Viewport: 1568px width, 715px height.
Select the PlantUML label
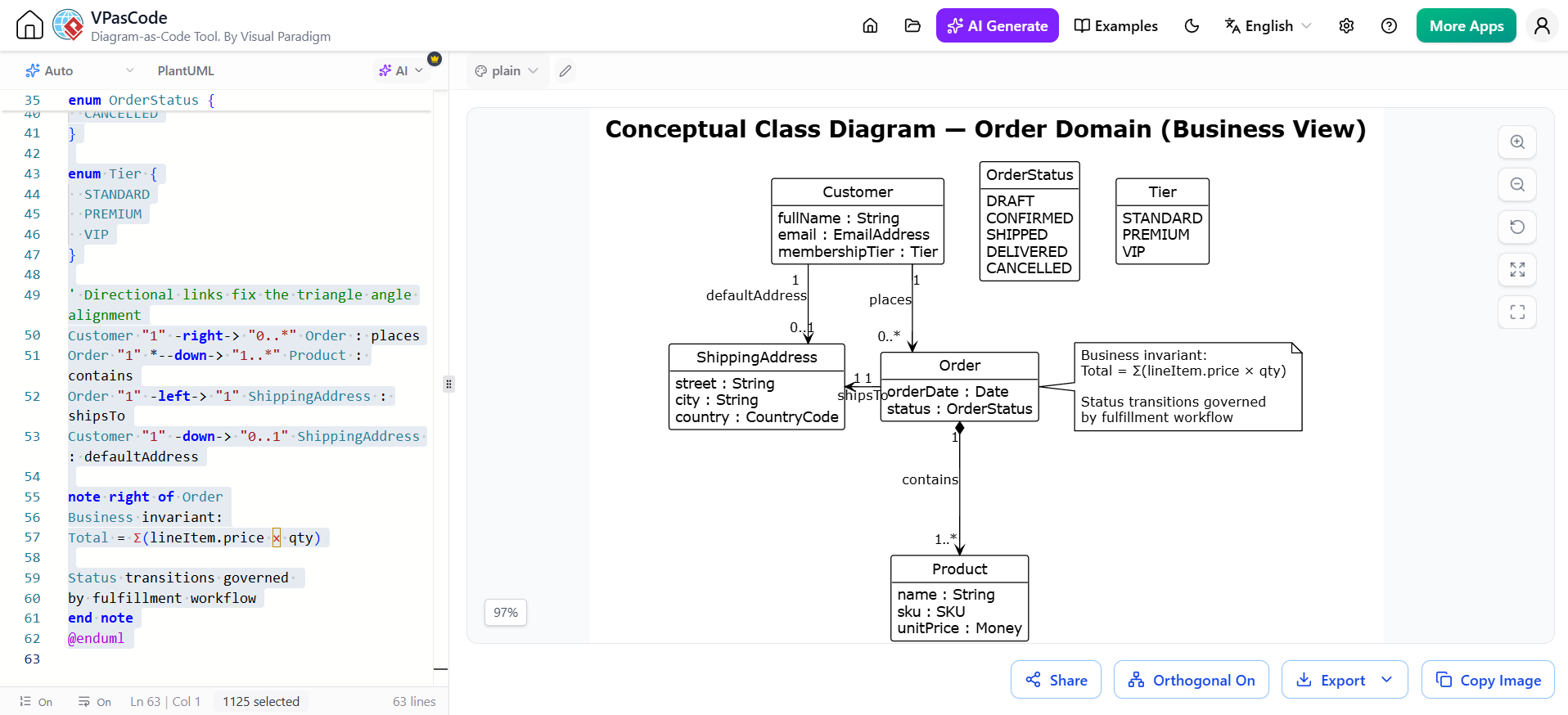pyautogui.click(x=186, y=70)
